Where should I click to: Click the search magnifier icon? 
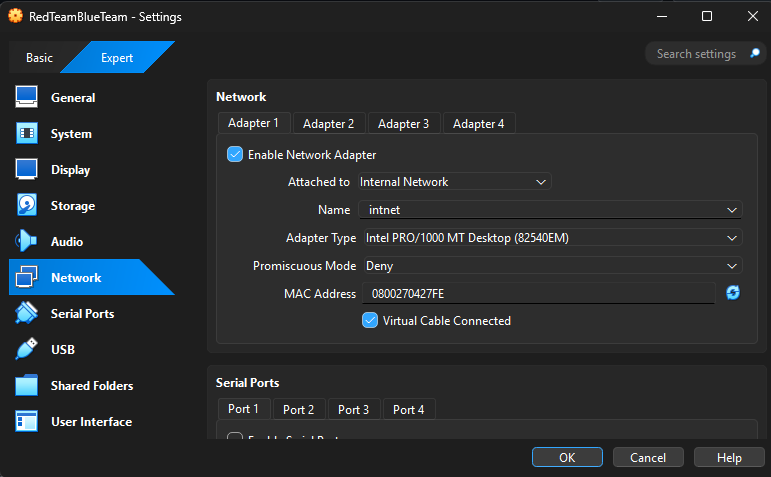pos(755,53)
